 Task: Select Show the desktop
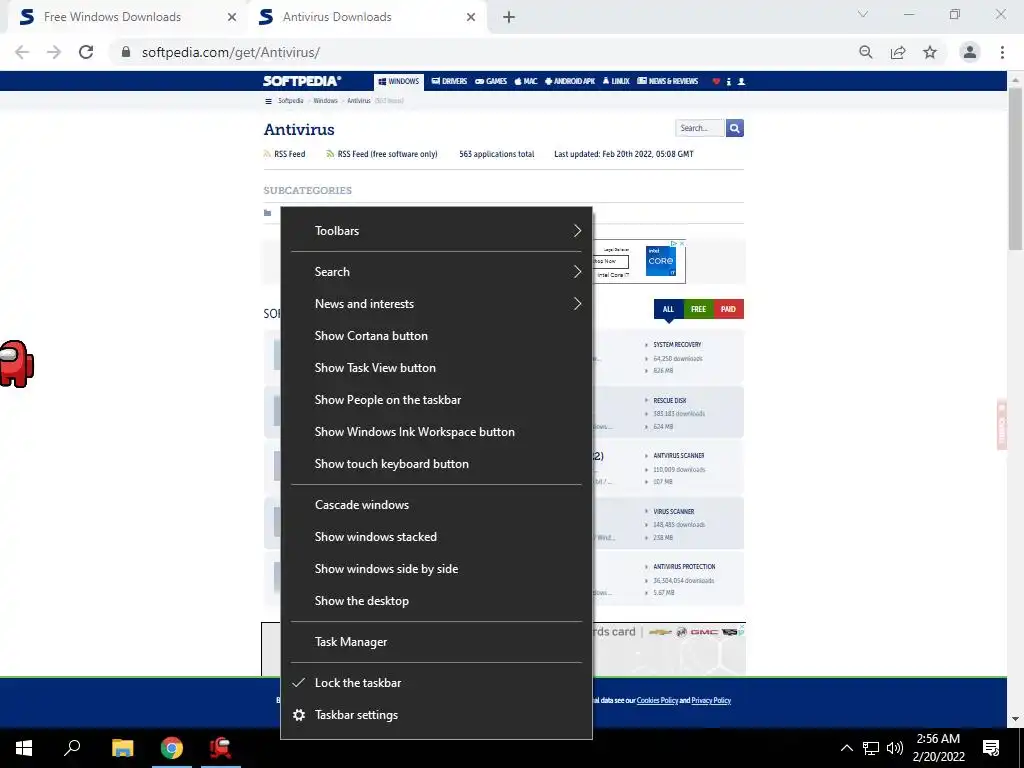point(436,601)
